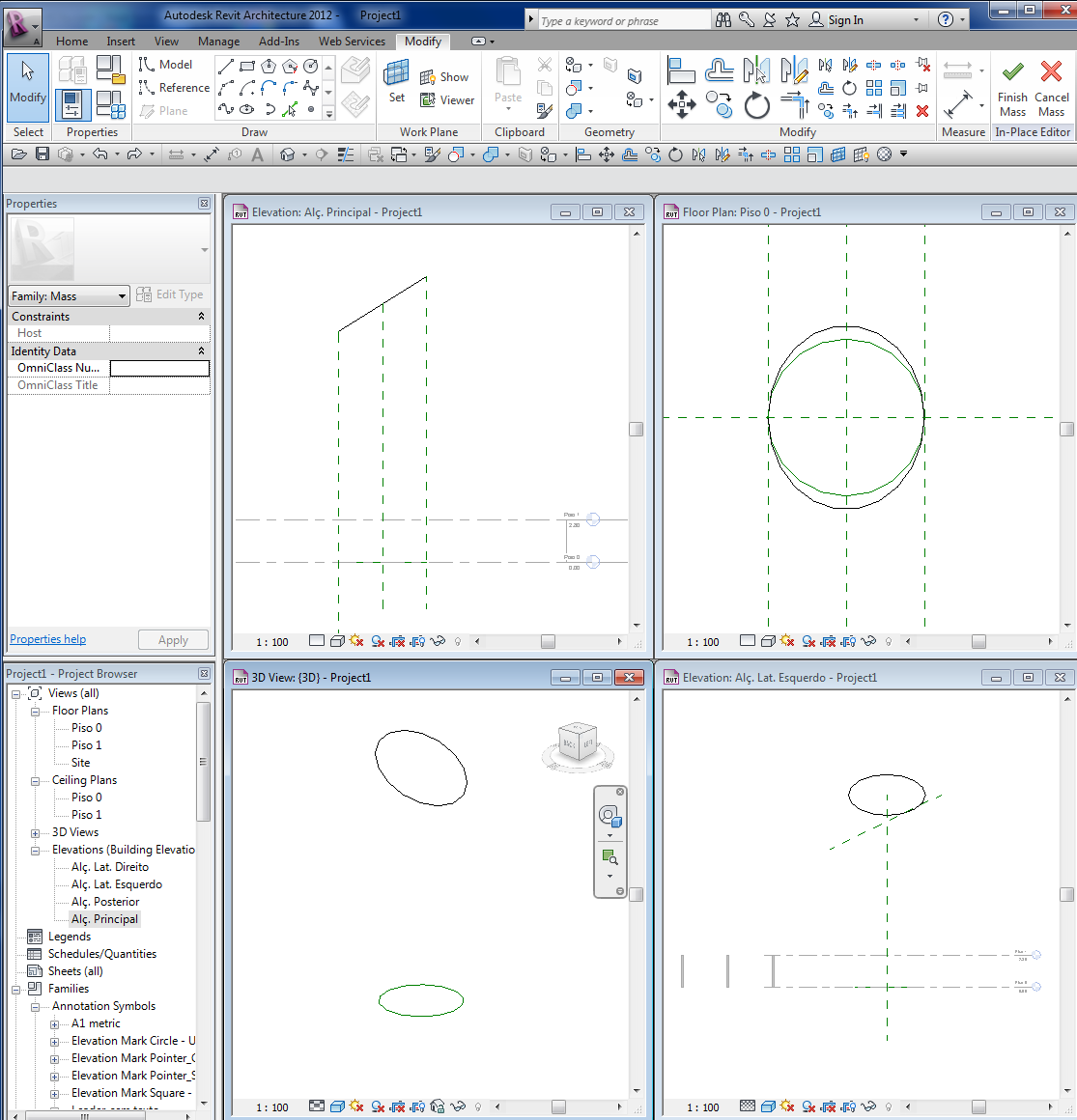Select the Move tool in Modify panel
This screenshot has height=1120, width=1077.
[682, 104]
